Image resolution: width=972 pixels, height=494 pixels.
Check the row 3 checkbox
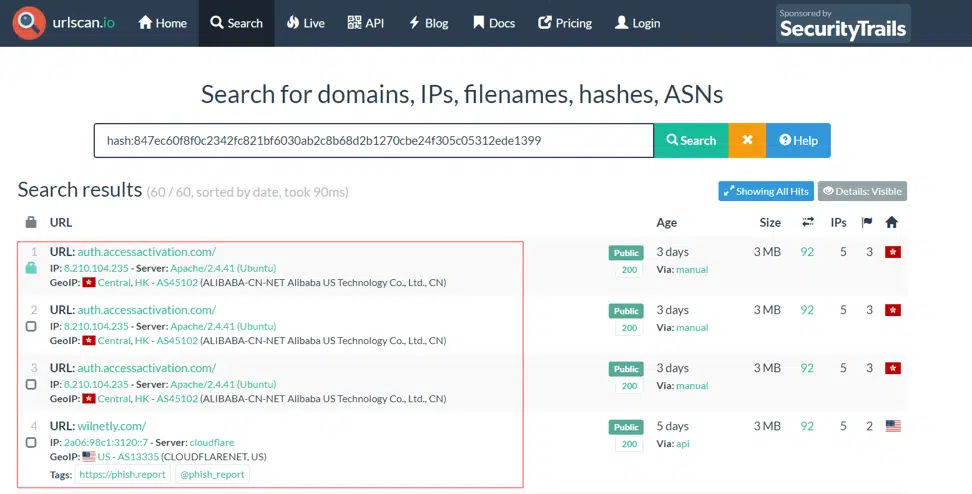31,384
